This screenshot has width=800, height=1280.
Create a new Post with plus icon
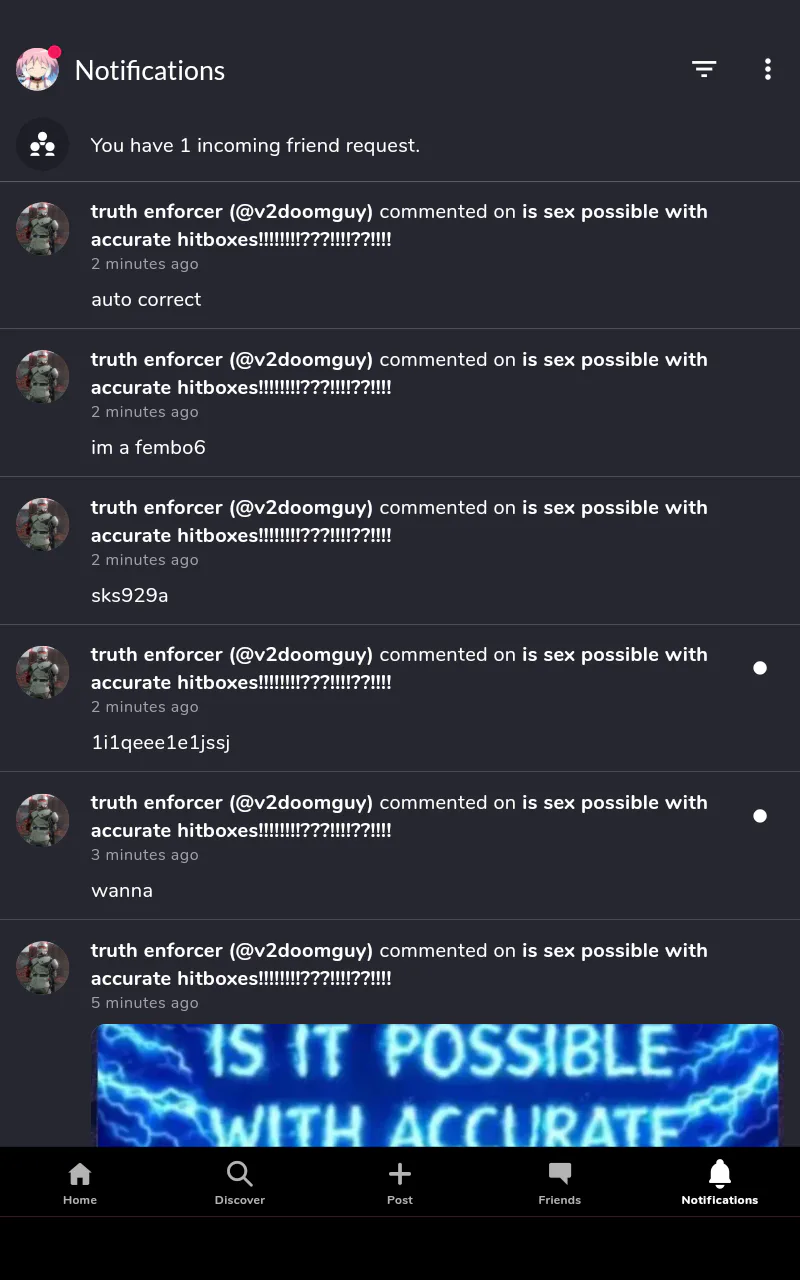click(x=400, y=1183)
